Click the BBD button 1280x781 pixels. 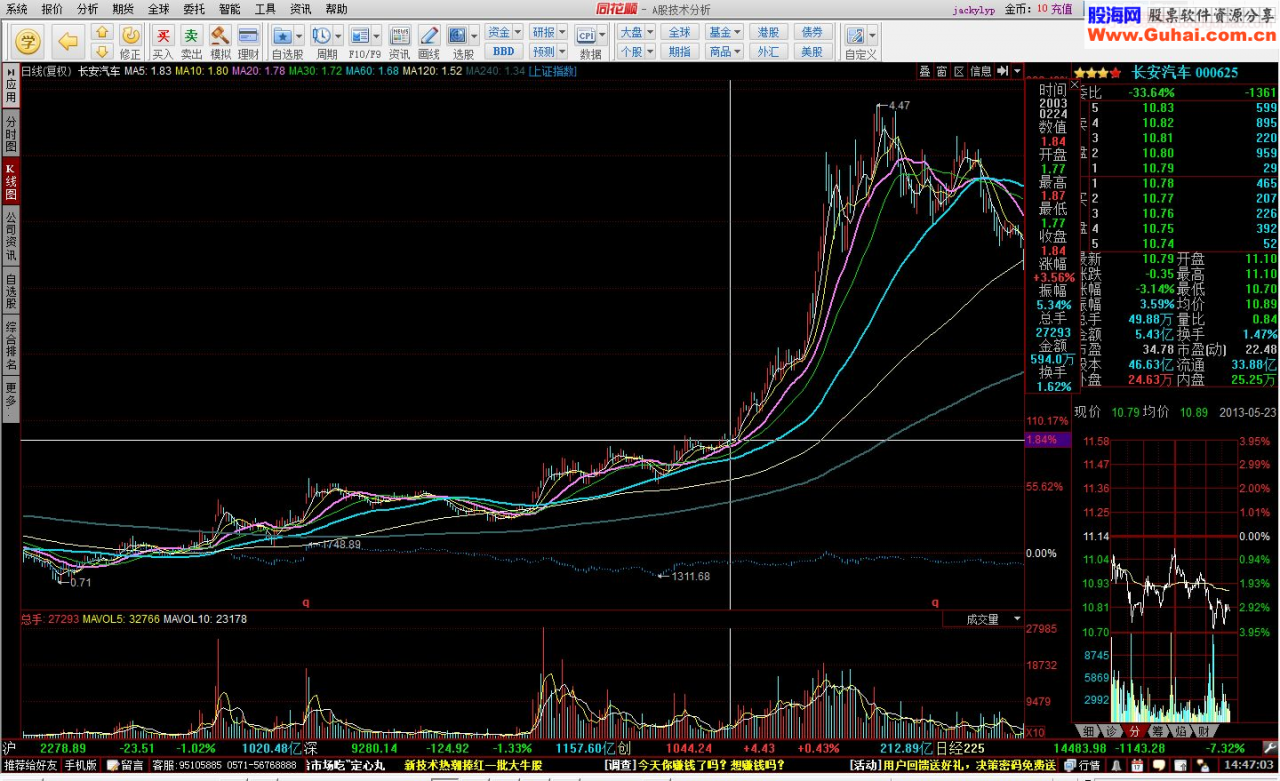504,51
